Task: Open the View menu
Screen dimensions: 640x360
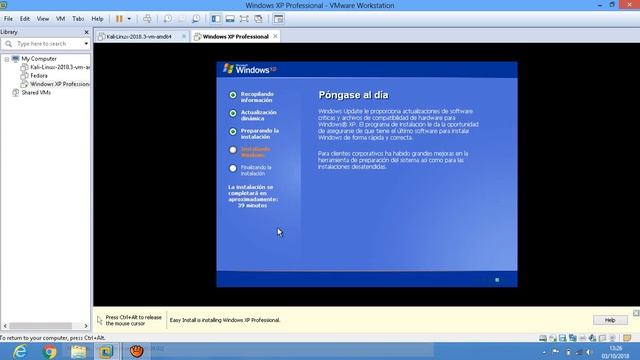Action: point(43,19)
